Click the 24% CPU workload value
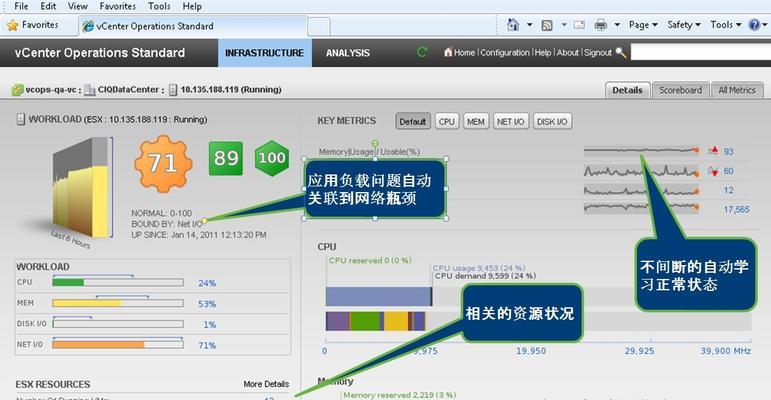This screenshot has width=771, height=400. pyautogui.click(x=207, y=283)
